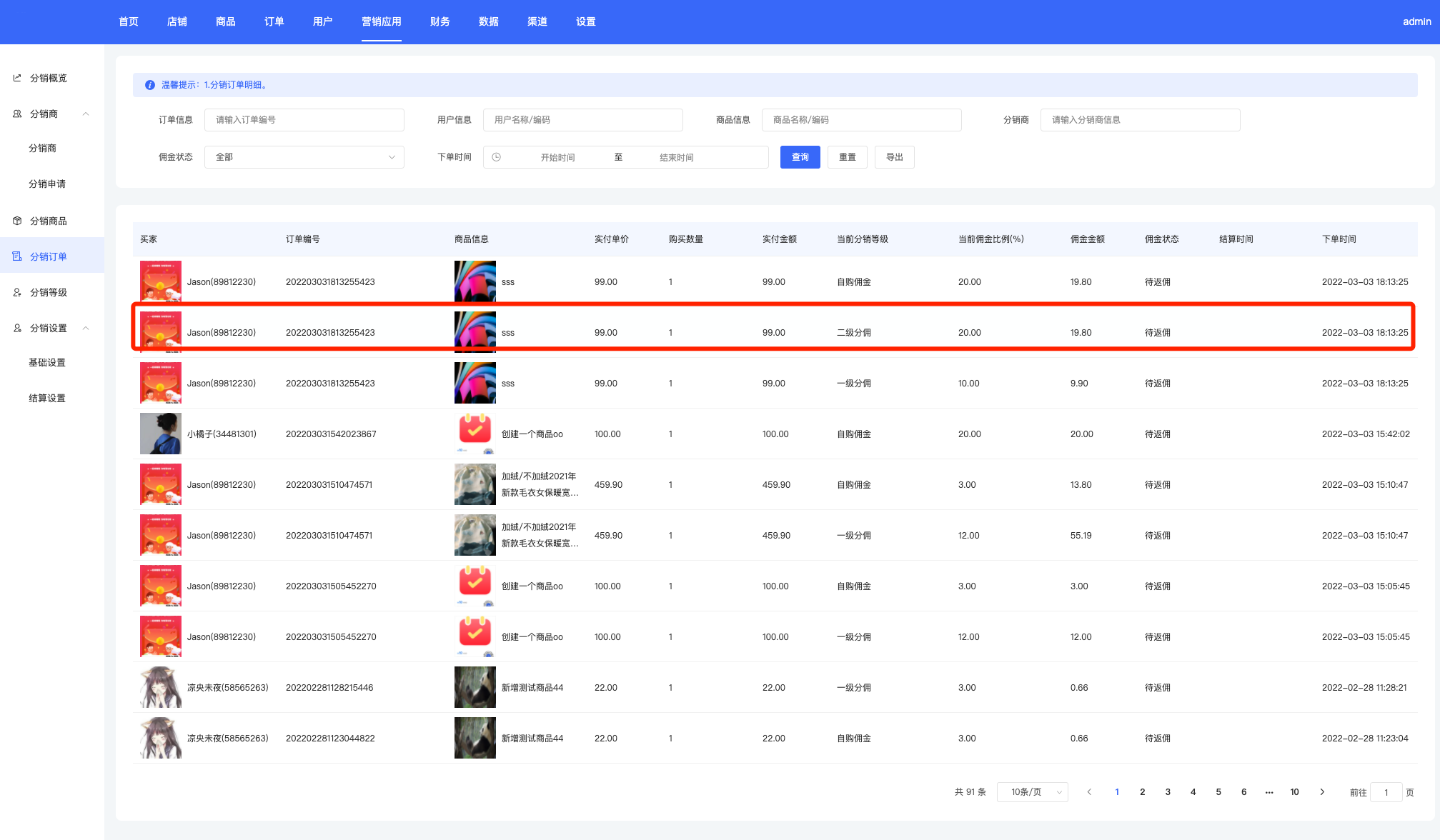Click the 分销订单 icon in sidebar

pos(17,256)
